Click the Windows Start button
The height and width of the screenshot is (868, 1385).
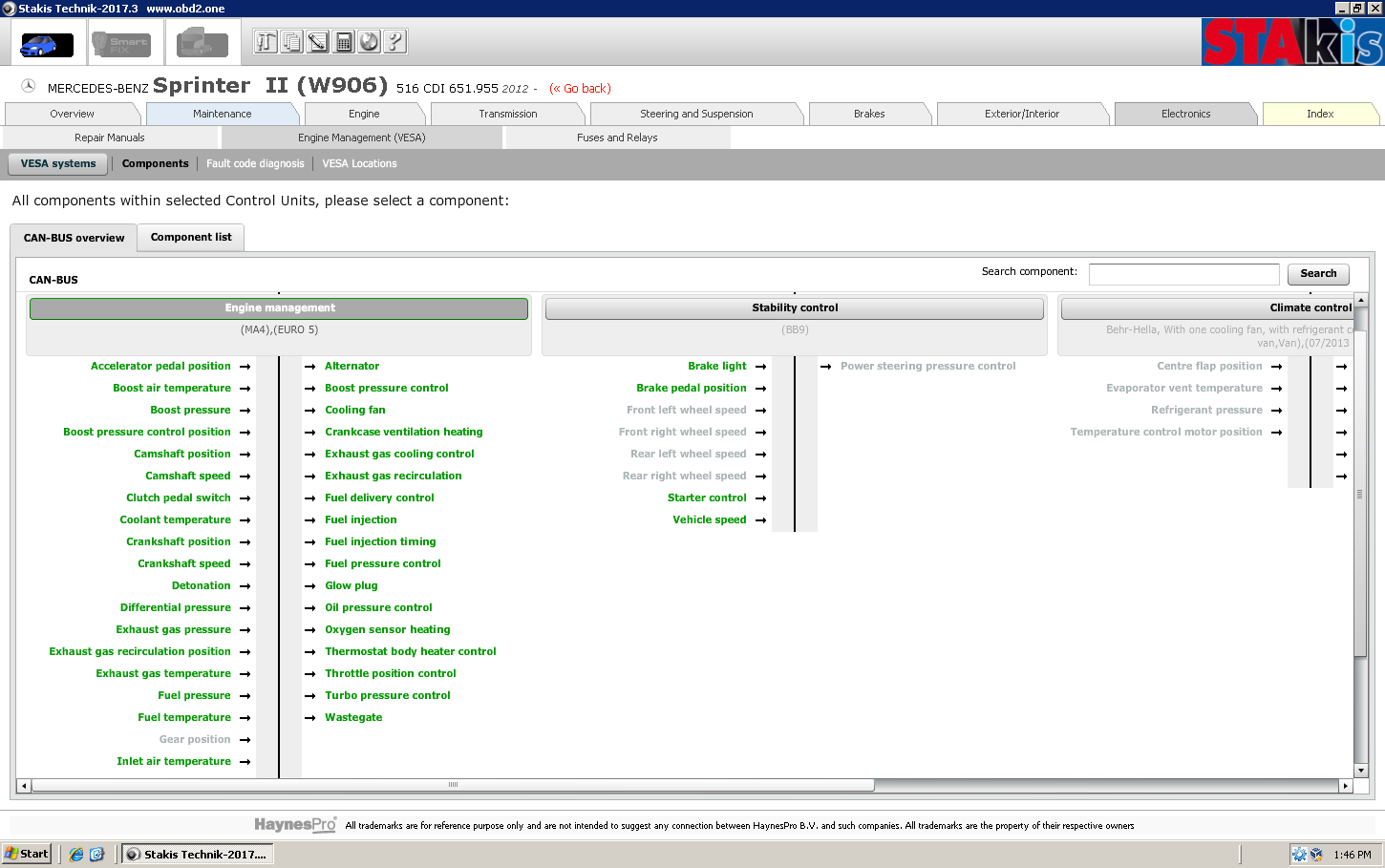coord(27,854)
